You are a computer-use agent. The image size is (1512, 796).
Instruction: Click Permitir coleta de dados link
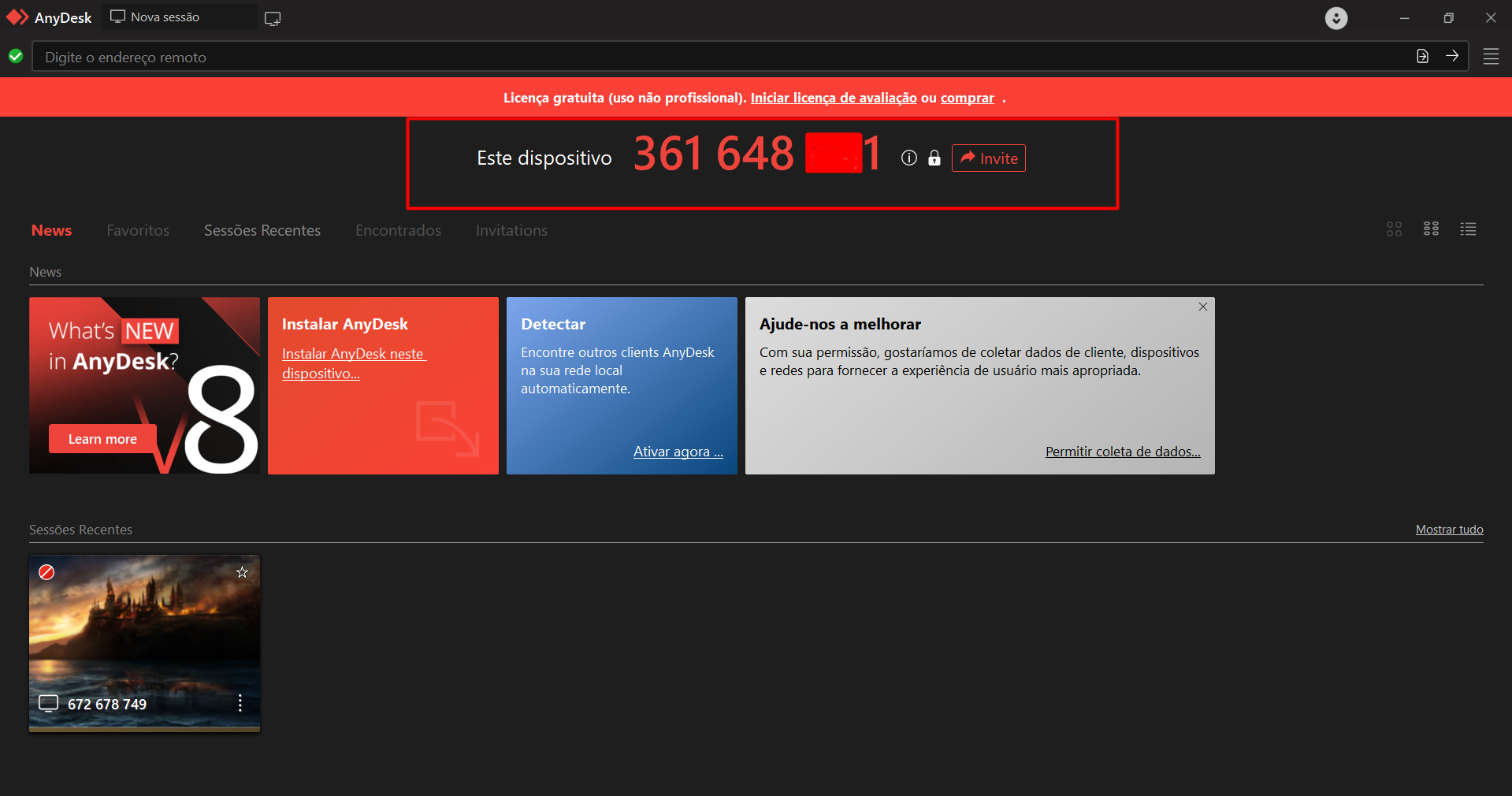pyautogui.click(x=1123, y=452)
